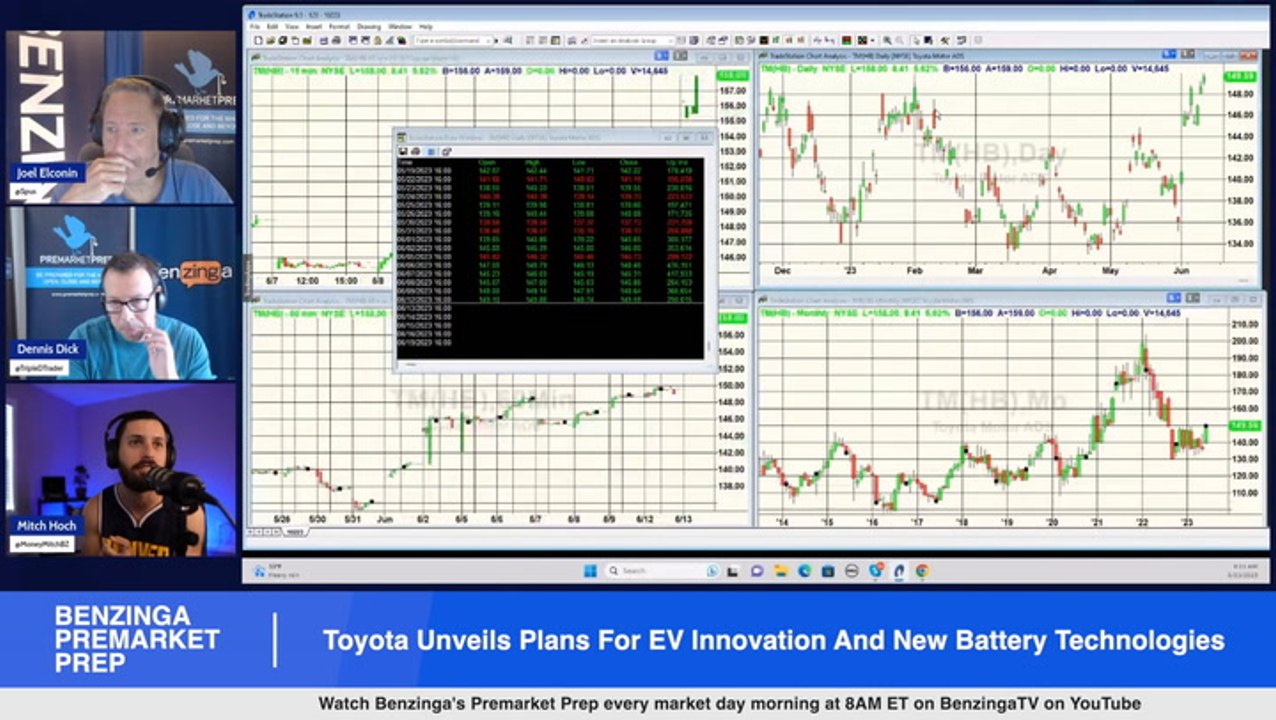Click the Save icon in main toolbar
This screenshot has height=720, width=1276.
point(282,40)
